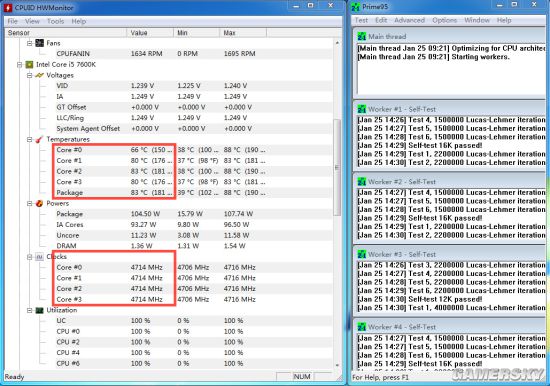Image resolution: width=550 pixels, height=386 pixels.
Task: Click the HWMonitor vertical scrollbar thumb
Action: point(337,167)
